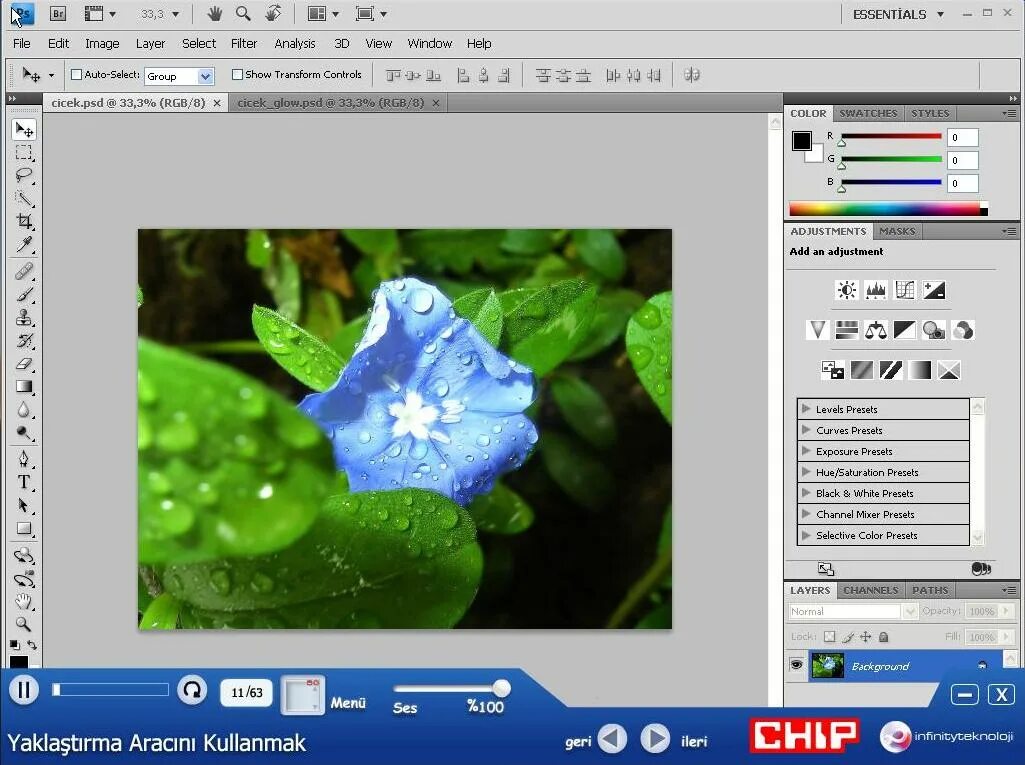The width and height of the screenshot is (1025, 765).
Task: Add an Exposure adjustment
Action: pos(934,290)
